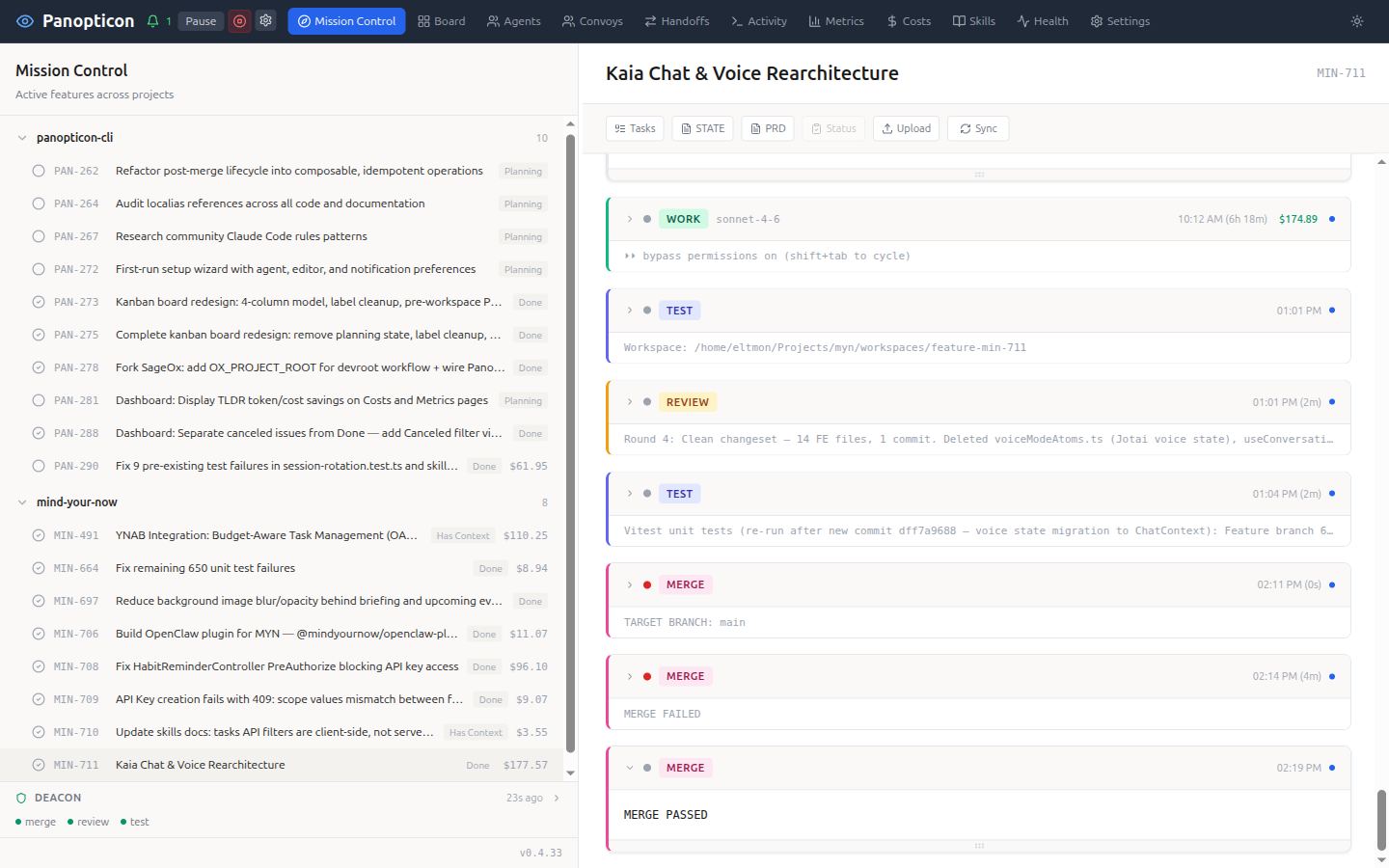This screenshot has width=1389, height=868.
Task: Click the $174.89 cost on WORK card
Action: [1298, 219]
